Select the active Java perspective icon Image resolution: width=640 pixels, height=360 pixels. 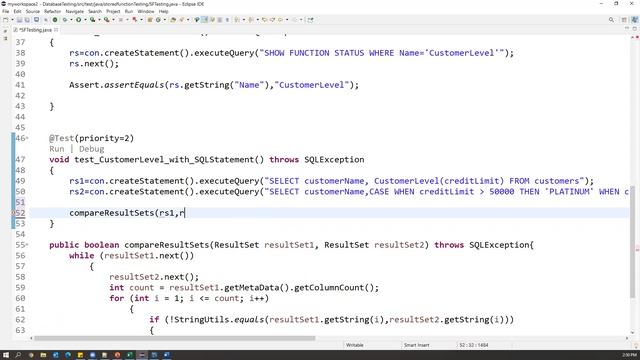tap(635, 20)
